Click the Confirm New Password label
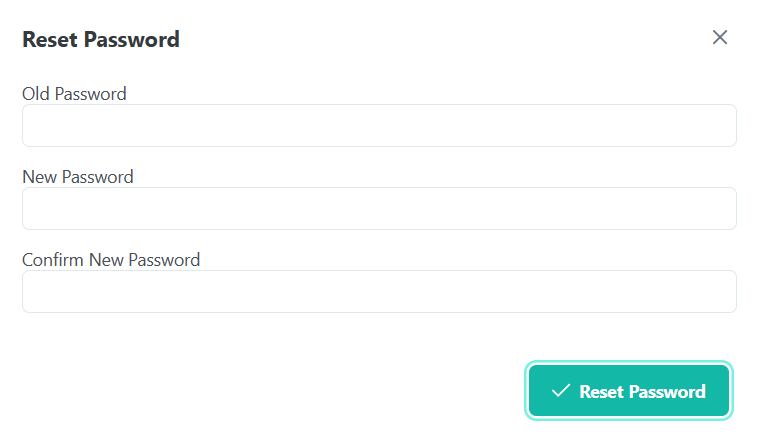 pyautogui.click(x=111, y=260)
